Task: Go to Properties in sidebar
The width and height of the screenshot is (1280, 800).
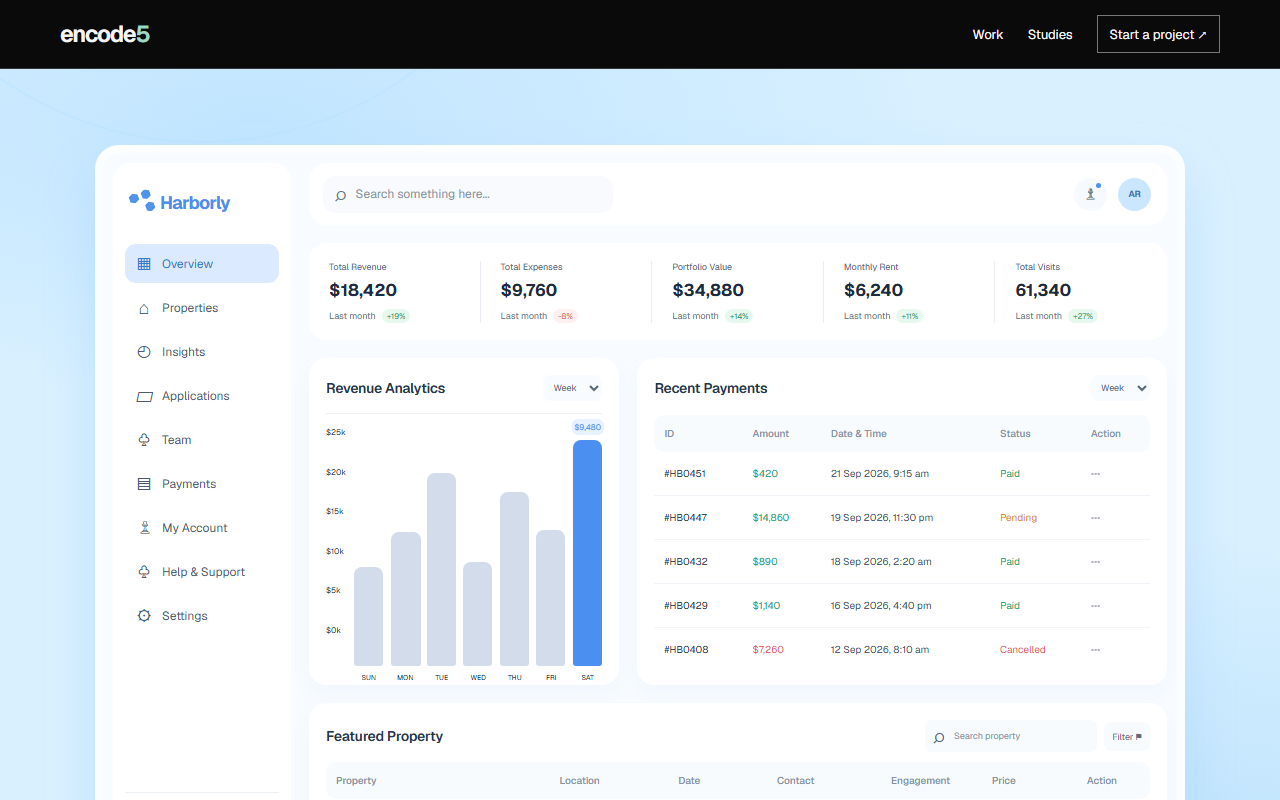Action: [x=202, y=308]
